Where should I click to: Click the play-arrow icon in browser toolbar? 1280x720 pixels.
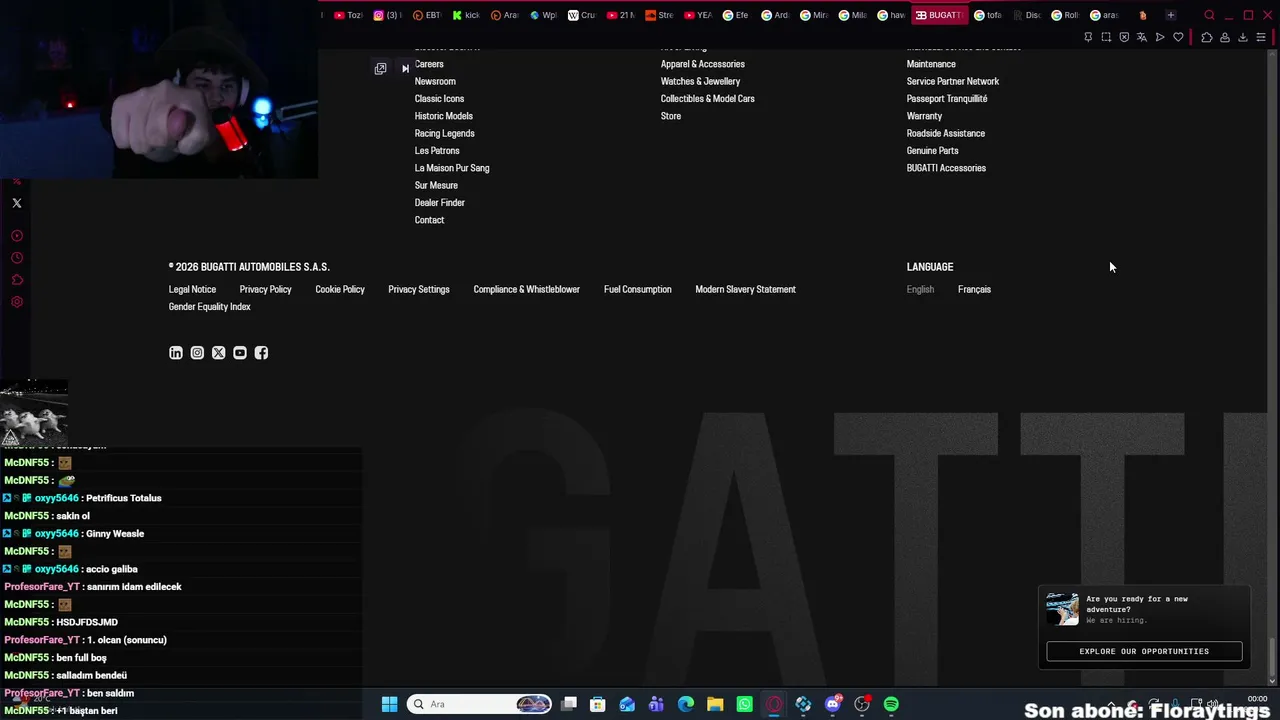tap(1160, 38)
